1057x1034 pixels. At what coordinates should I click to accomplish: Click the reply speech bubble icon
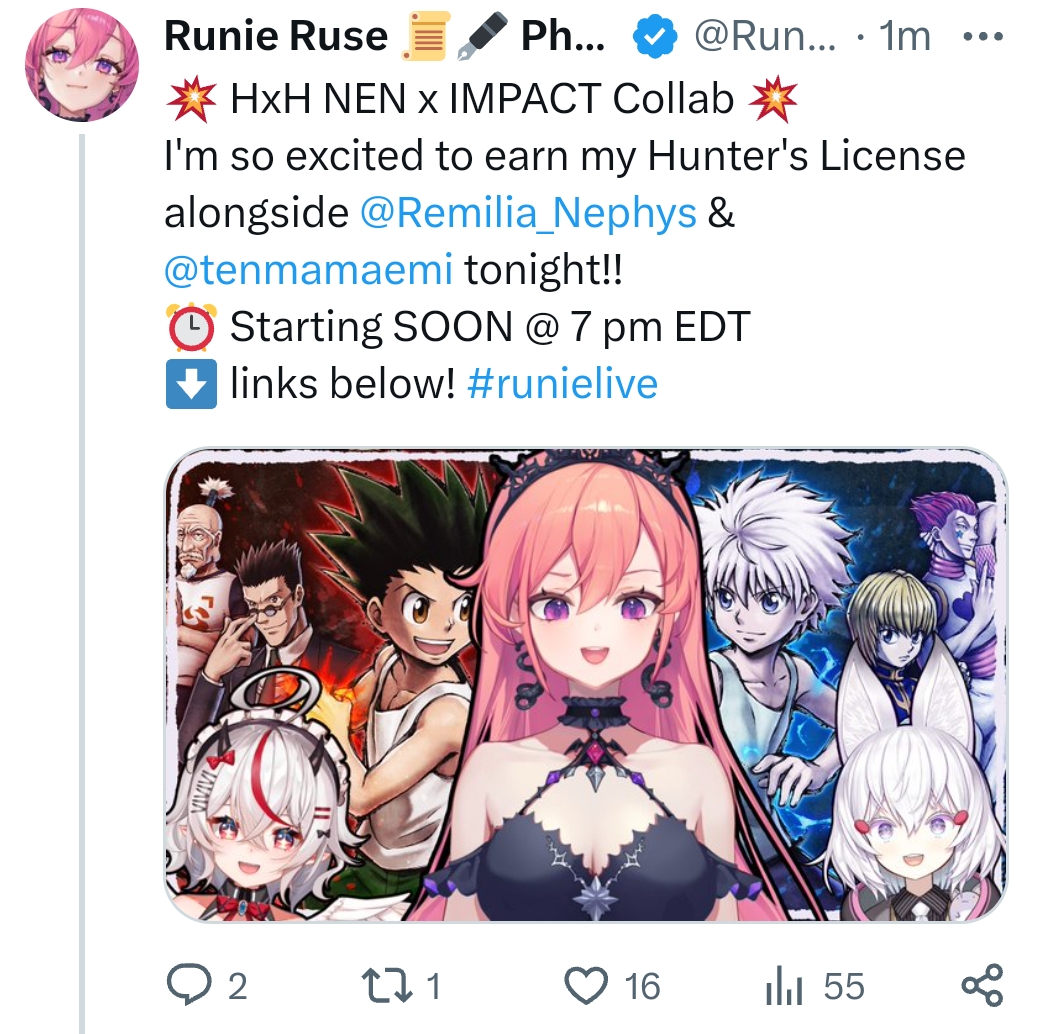[189, 985]
